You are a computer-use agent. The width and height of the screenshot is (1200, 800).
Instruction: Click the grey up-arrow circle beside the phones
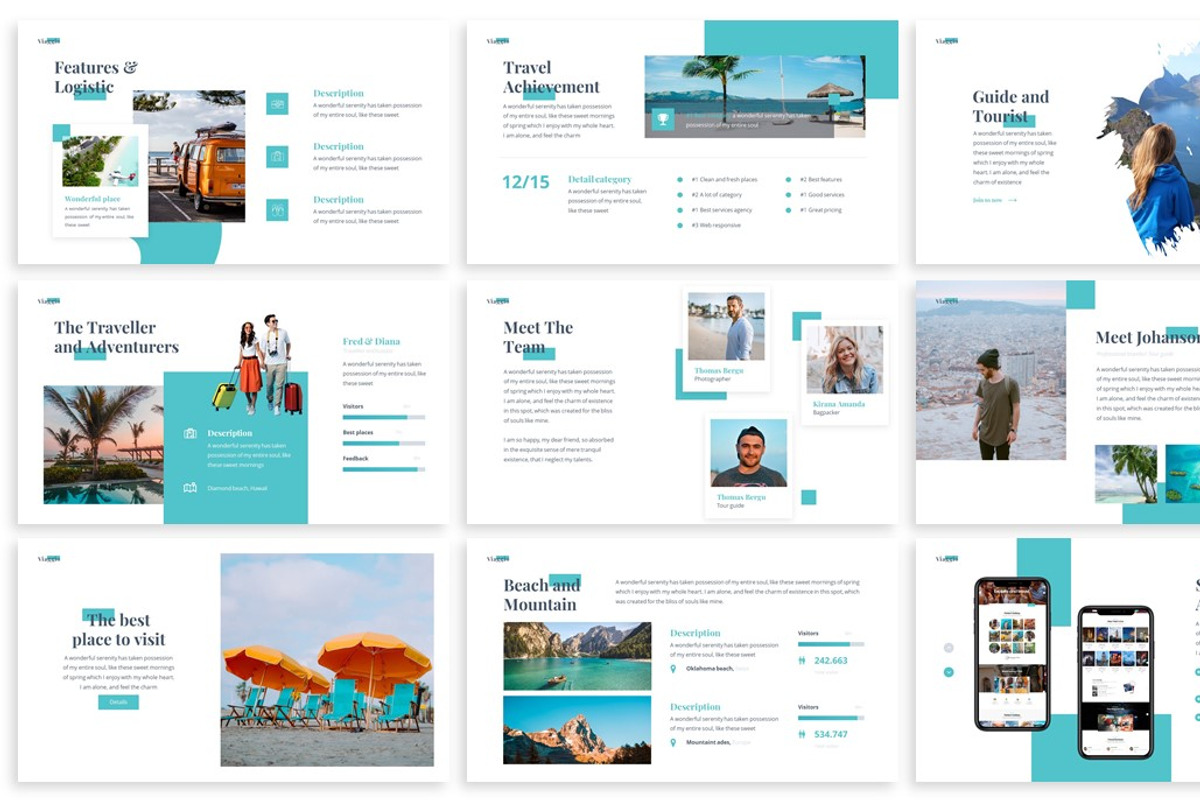pos(948,648)
